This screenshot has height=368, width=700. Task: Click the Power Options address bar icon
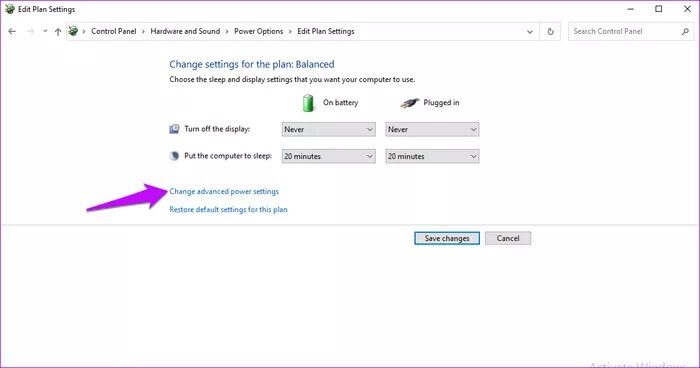(x=73, y=31)
